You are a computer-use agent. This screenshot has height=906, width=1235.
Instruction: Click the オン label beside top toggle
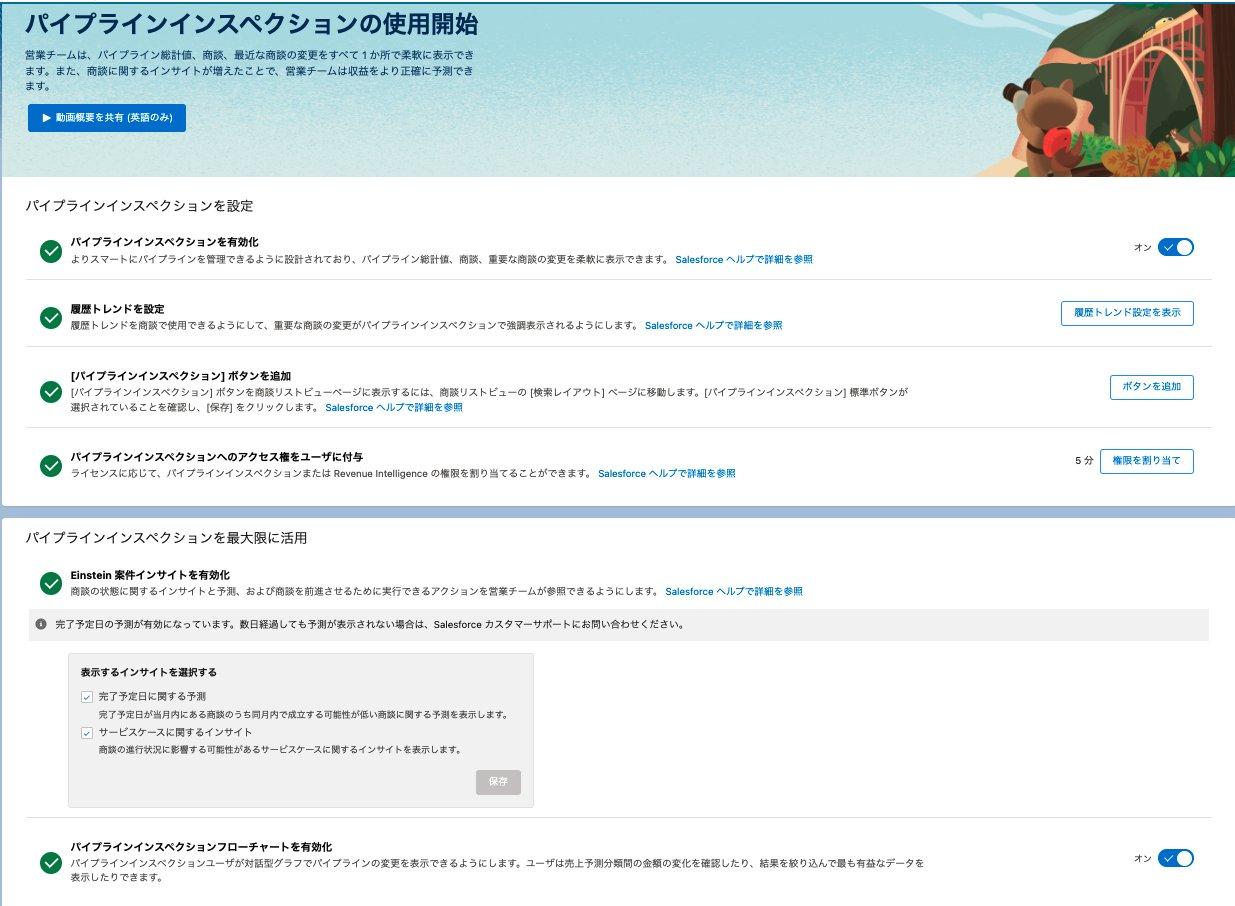click(x=1143, y=247)
